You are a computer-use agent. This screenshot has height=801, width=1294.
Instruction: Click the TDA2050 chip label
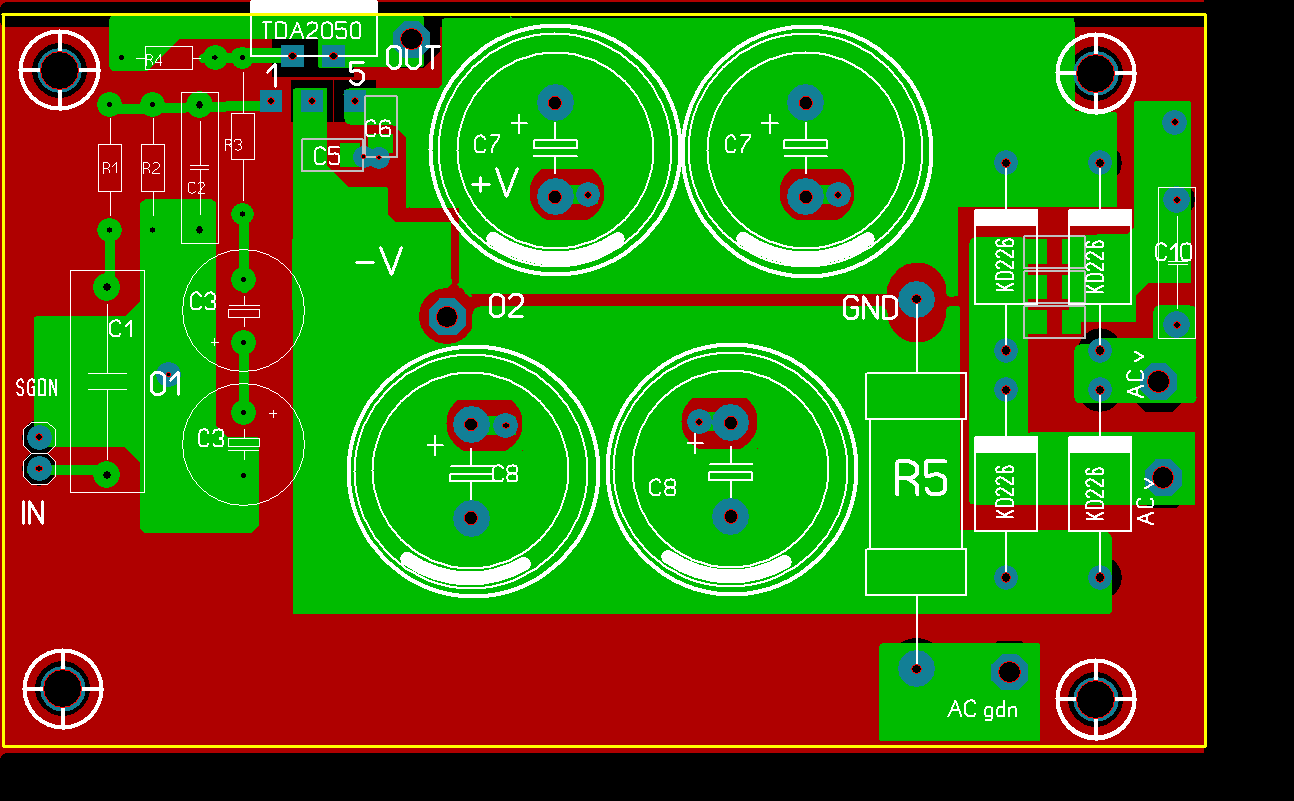click(312, 31)
